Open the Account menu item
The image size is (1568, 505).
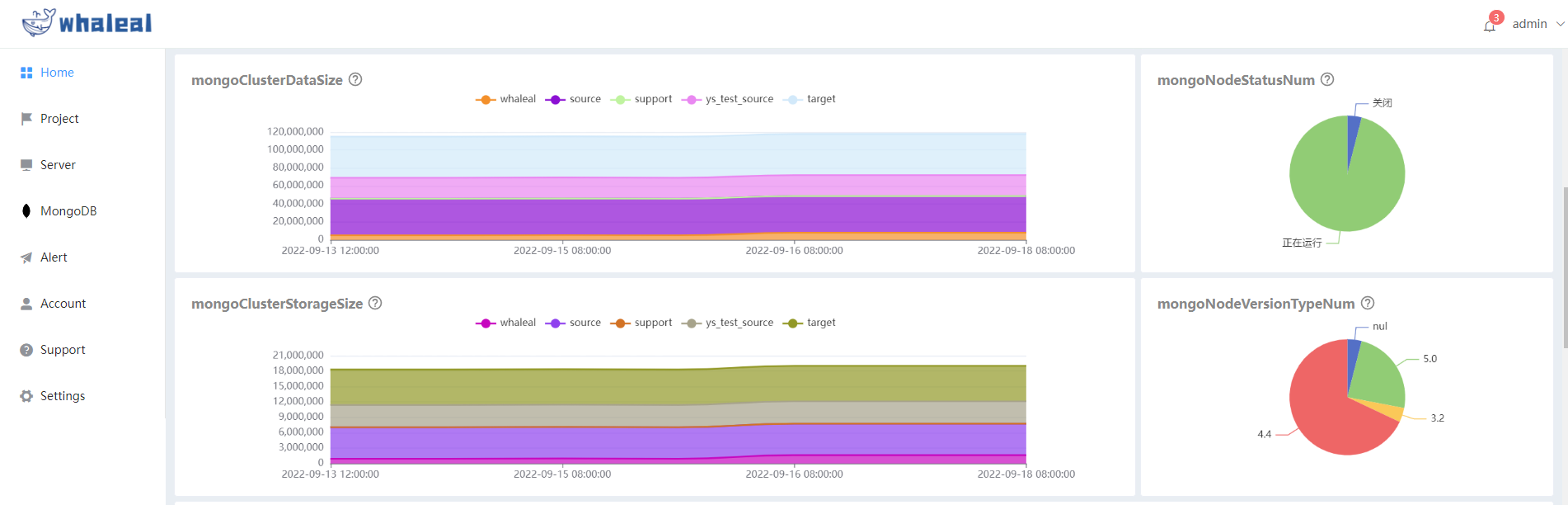click(82, 304)
